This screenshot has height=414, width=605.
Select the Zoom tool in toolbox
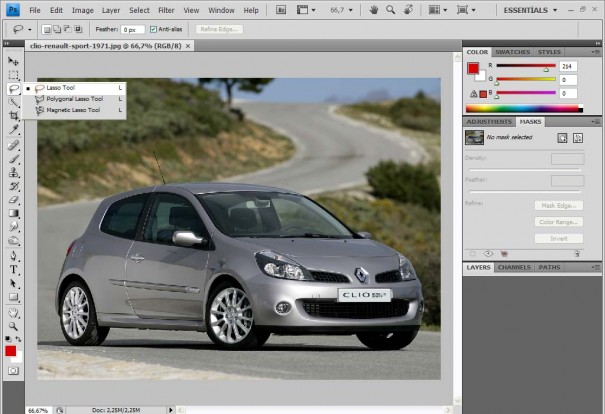[14, 326]
